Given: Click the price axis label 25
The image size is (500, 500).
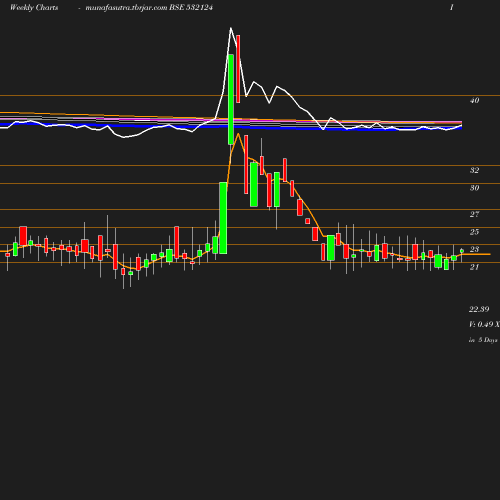Looking at the screenshot, I should point(474,232).
